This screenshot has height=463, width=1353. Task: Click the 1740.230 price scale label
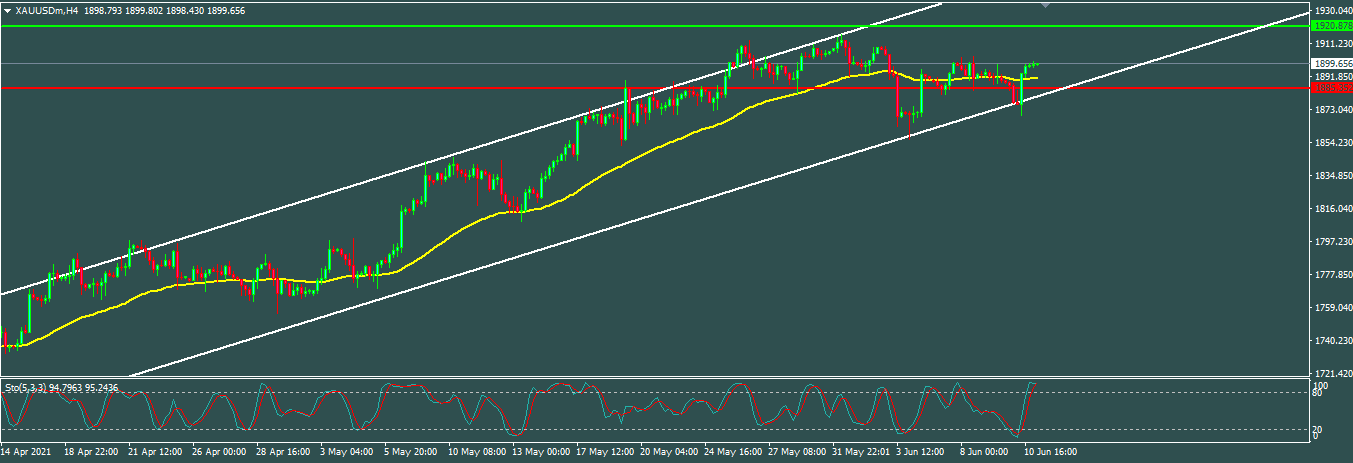1331,341
